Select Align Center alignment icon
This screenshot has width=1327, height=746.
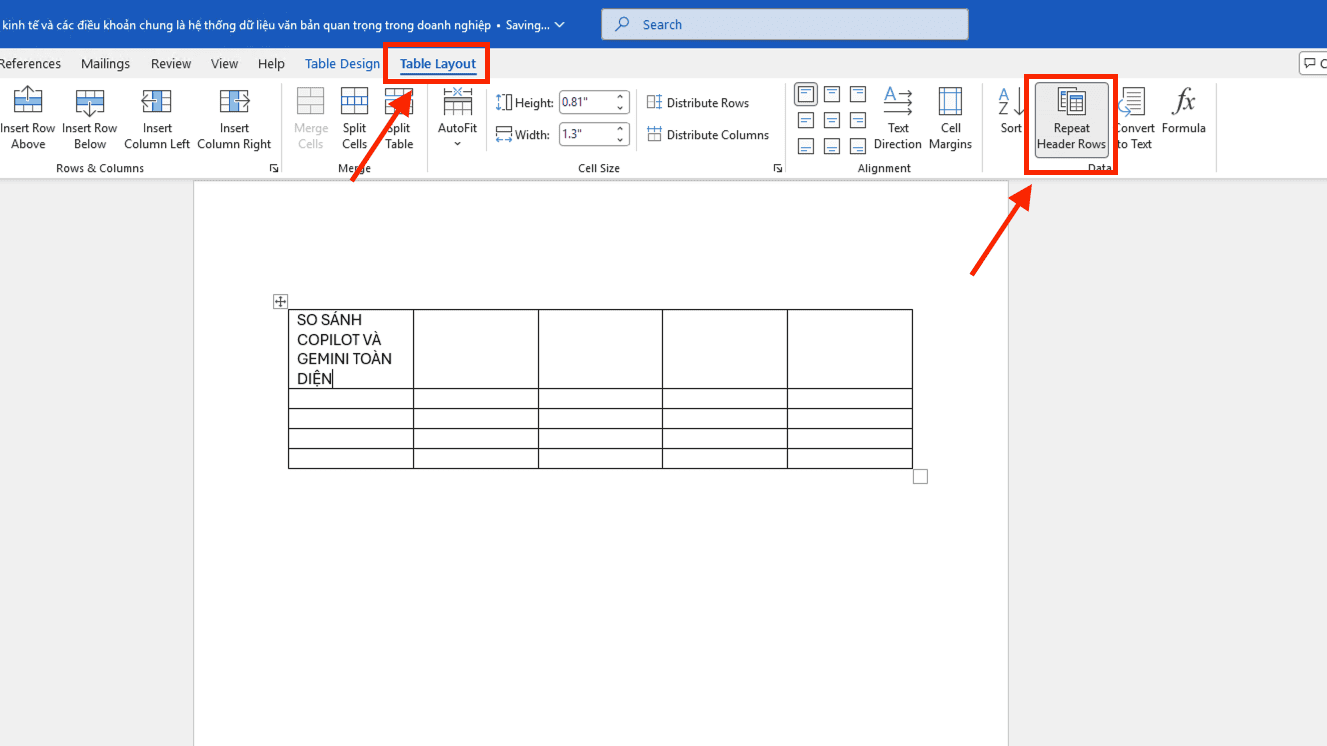point(832,121)
